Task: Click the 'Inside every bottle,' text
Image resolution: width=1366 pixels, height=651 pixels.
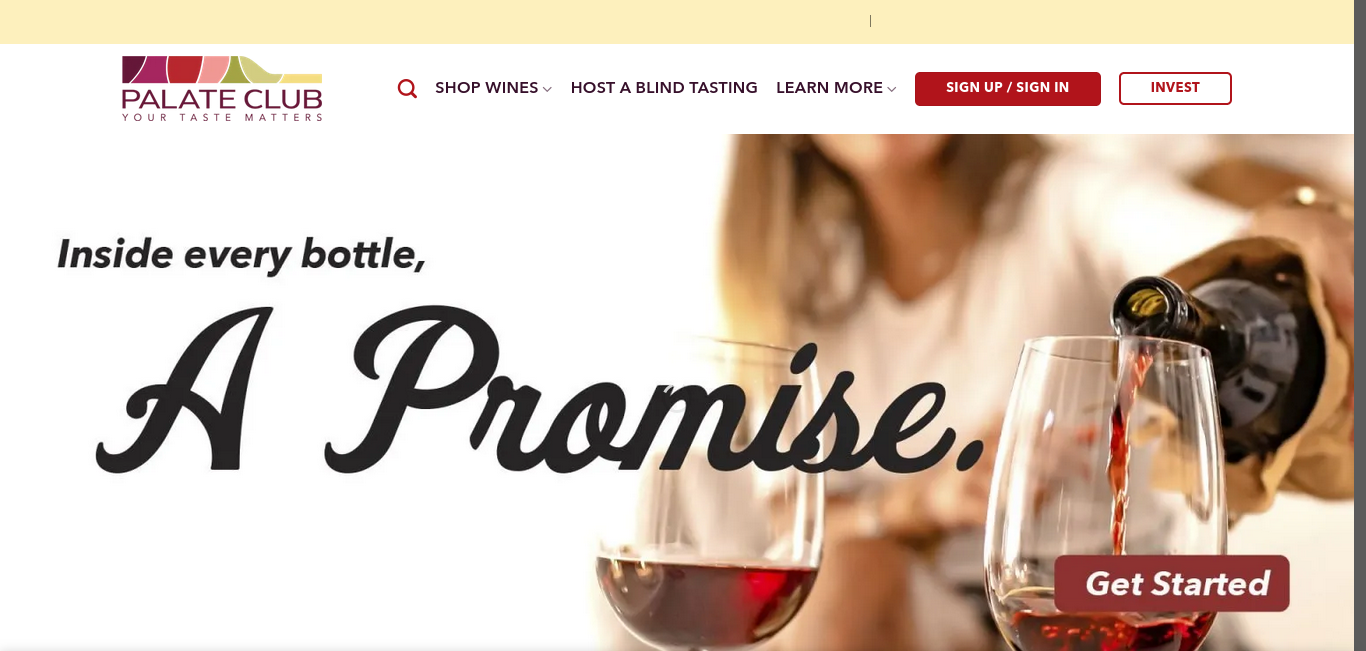Action: 241,254
